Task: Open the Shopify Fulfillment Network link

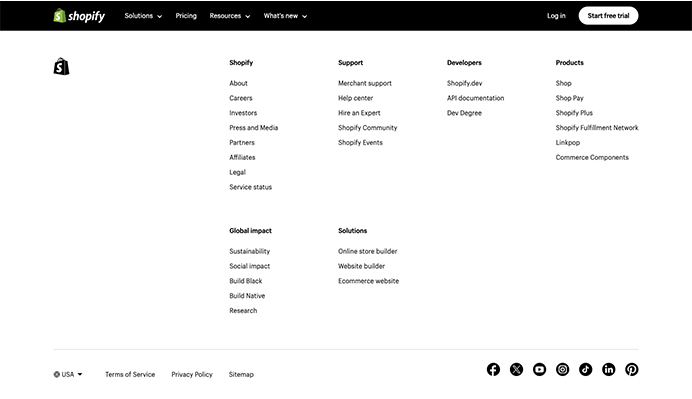Action: point(597,128)
